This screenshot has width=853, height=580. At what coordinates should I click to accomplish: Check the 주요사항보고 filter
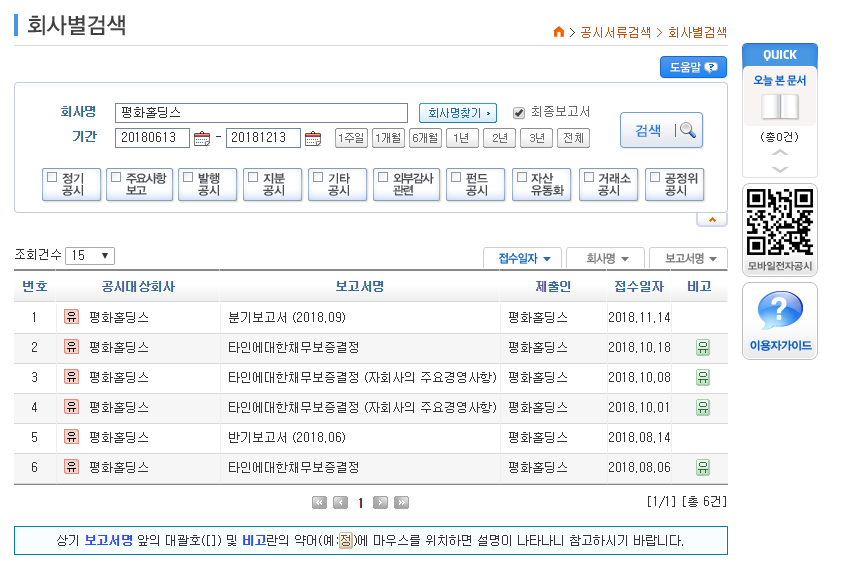(x=116, y=177)
